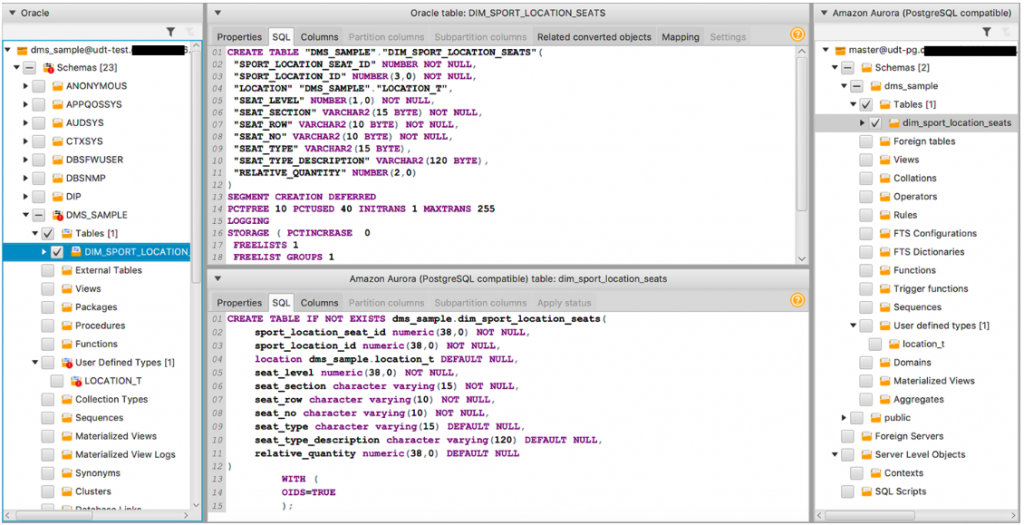1024x525 pixels.
Task: Check the LOCATION_T checkbox in Oracle tree
Action: click(57, 381)
